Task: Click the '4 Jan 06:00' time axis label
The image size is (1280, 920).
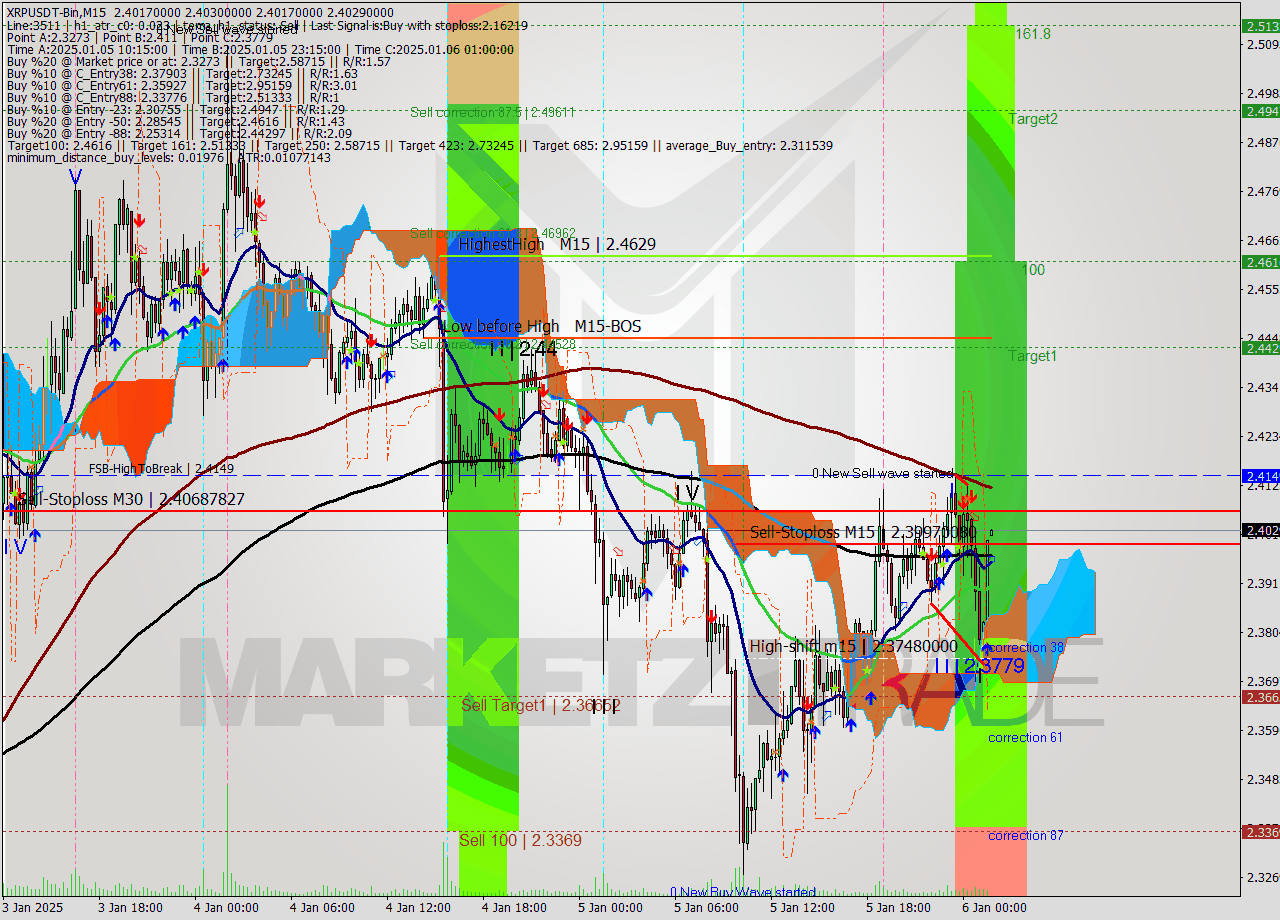Action: tap(322, 908)
